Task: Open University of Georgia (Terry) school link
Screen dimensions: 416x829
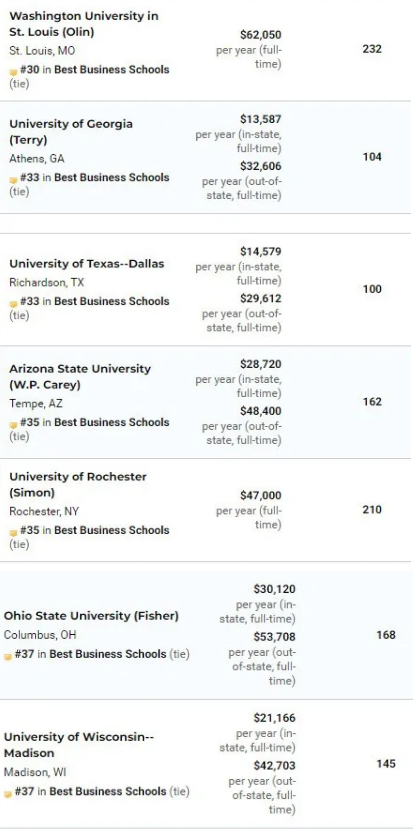Action: pos(71,132)
